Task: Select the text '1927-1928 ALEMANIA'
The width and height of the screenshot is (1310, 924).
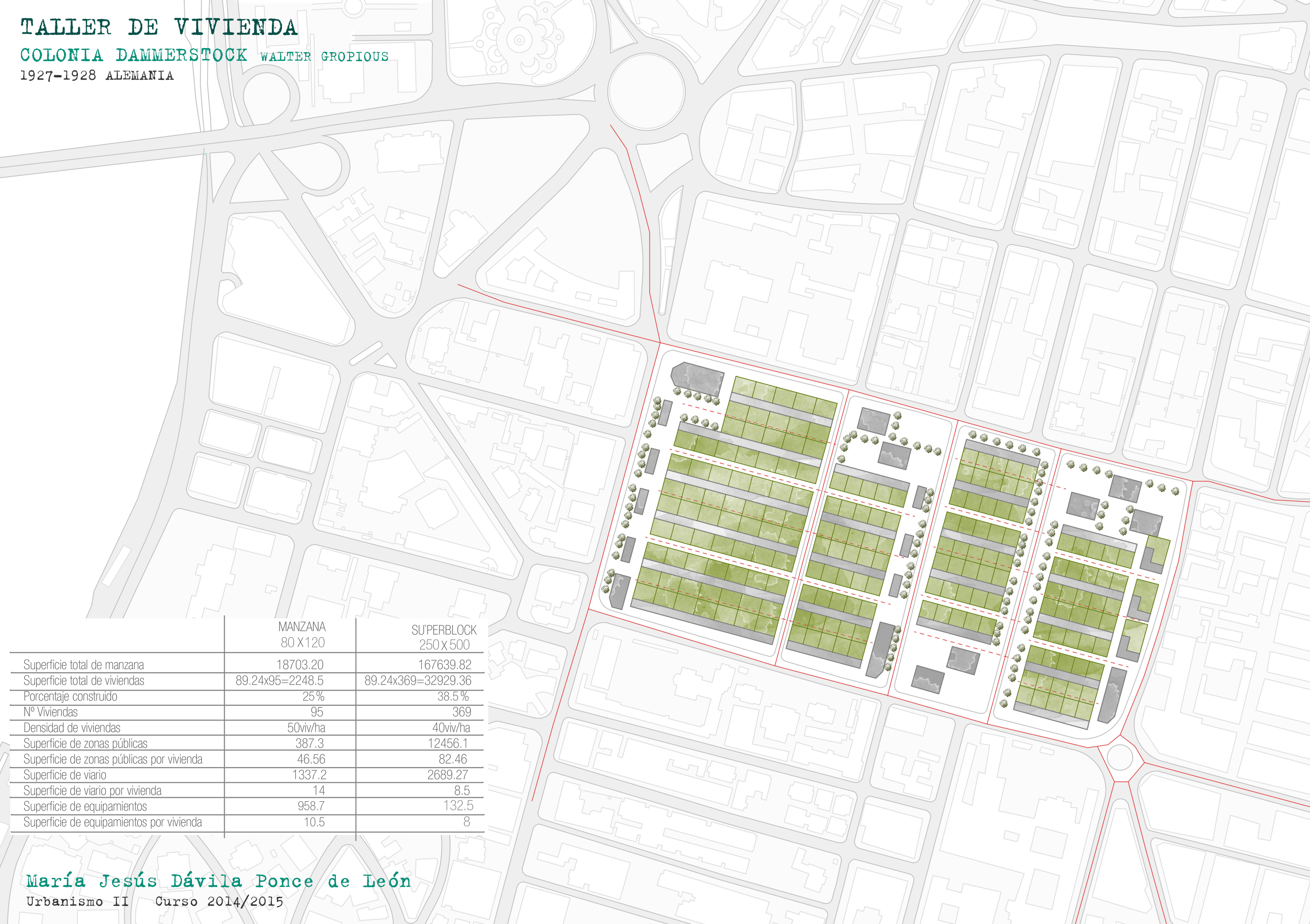Action: [x=97, y=76]
